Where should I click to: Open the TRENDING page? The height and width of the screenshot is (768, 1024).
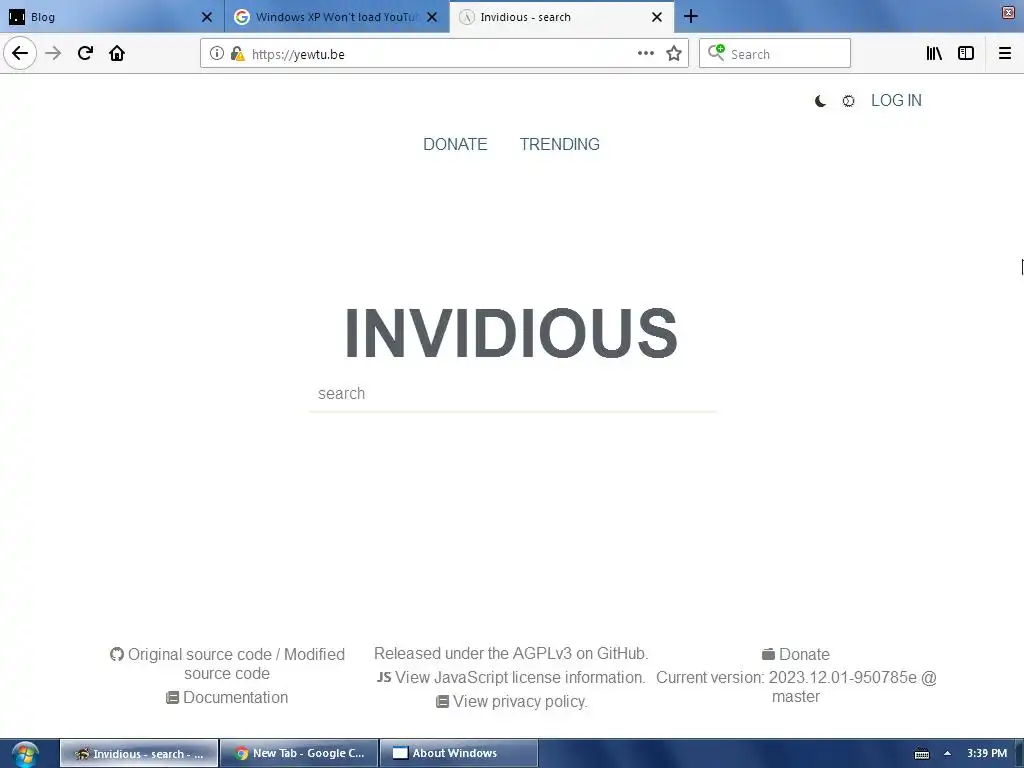(560, 144)
